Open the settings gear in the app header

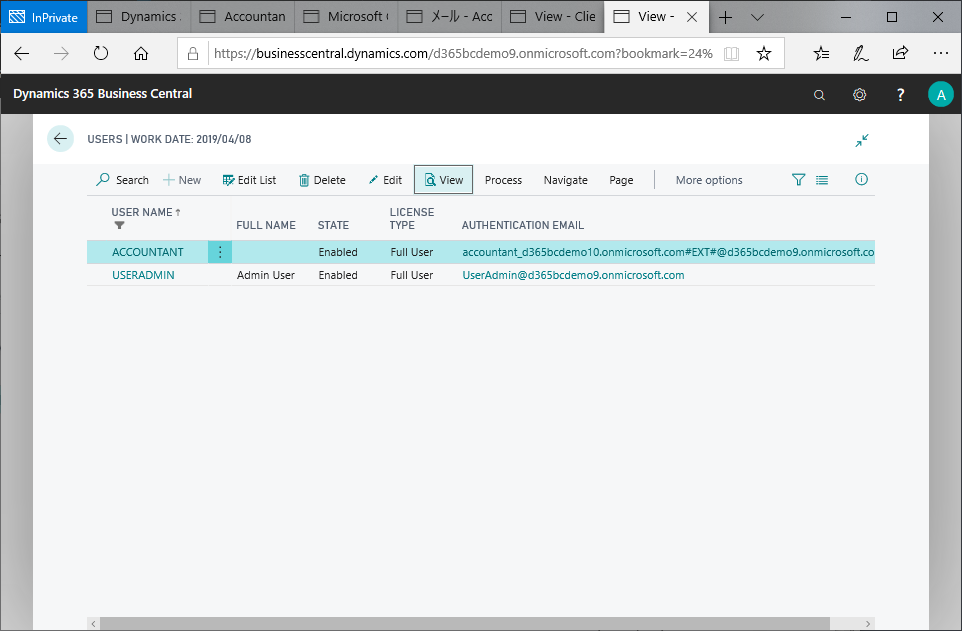[x=860, y=95]
